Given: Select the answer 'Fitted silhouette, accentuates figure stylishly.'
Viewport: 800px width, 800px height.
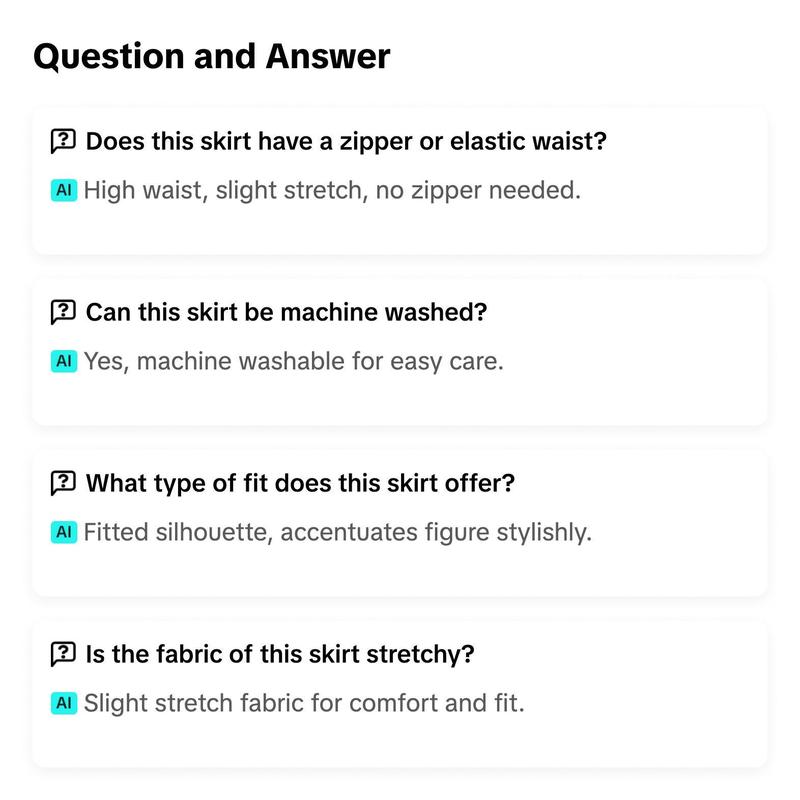Looking at the screenshot, I should [x=338, y=532].
